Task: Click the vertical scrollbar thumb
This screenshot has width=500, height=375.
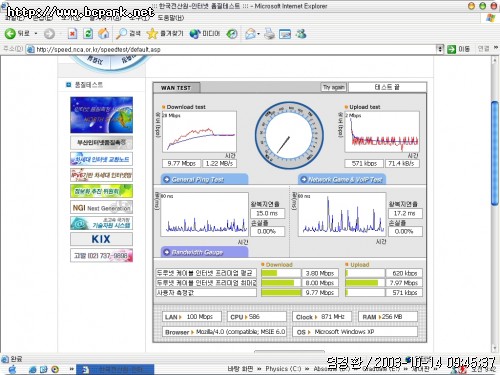Action: [495, 153]
